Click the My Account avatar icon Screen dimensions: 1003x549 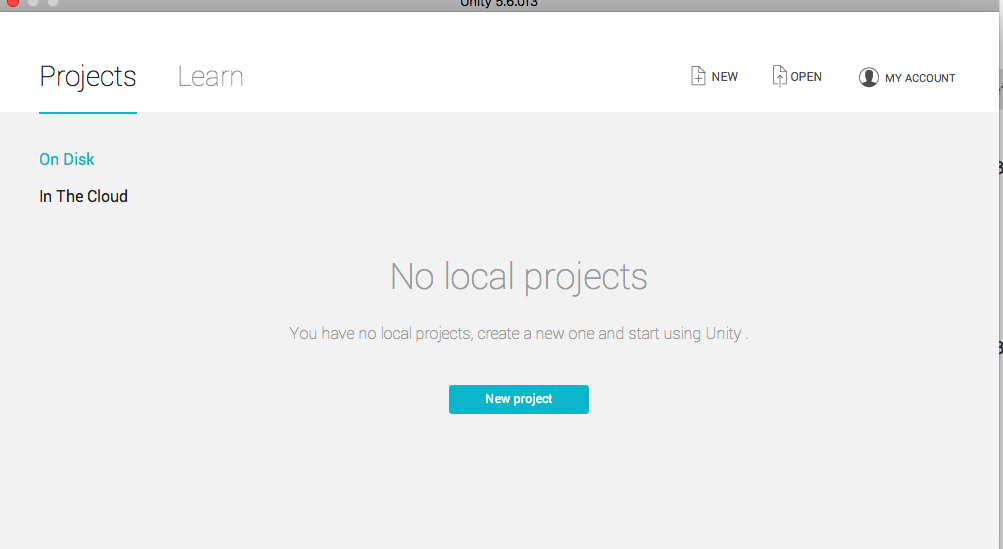pyautogui.click(x=869, y=77)
